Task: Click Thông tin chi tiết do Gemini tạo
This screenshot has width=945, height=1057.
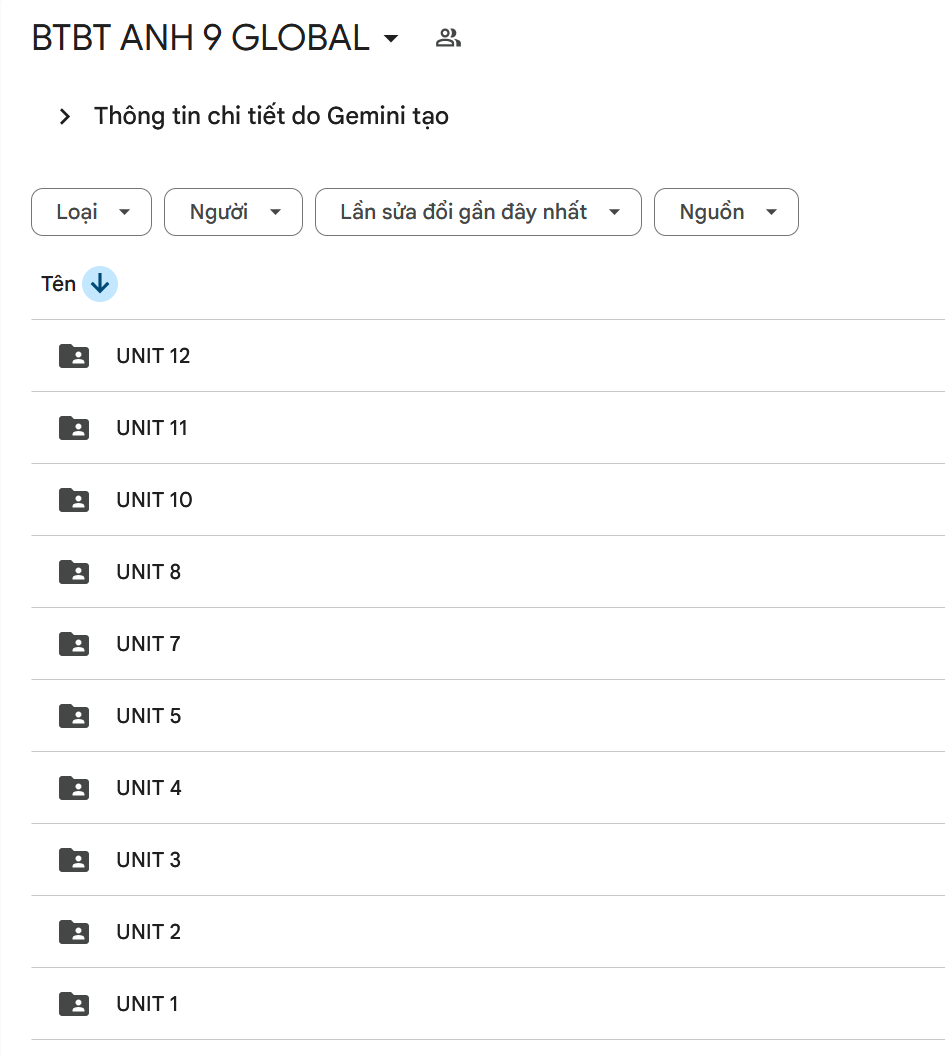Action: point(271,116)
